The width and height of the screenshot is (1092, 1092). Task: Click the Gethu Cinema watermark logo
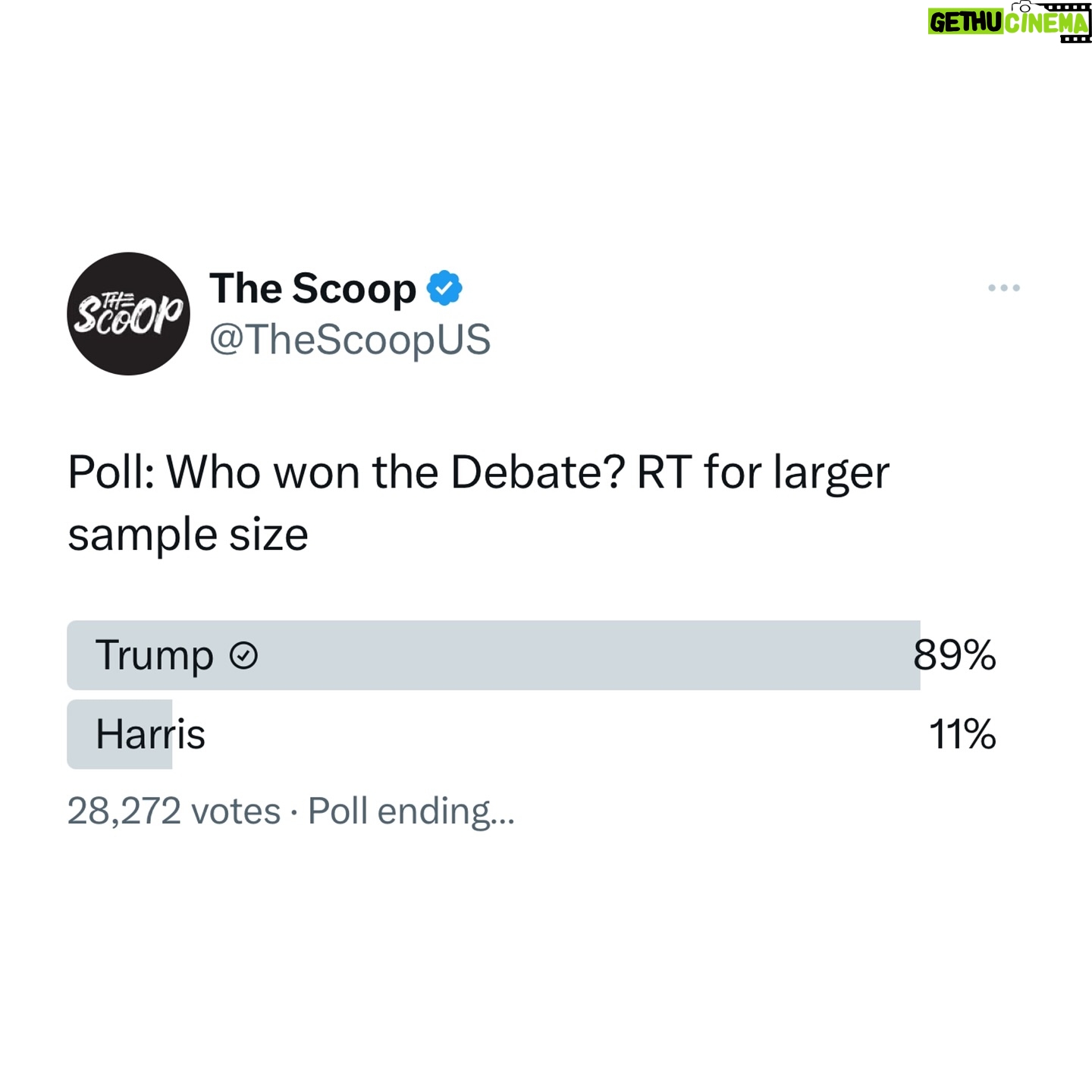tap(1009, 22)
